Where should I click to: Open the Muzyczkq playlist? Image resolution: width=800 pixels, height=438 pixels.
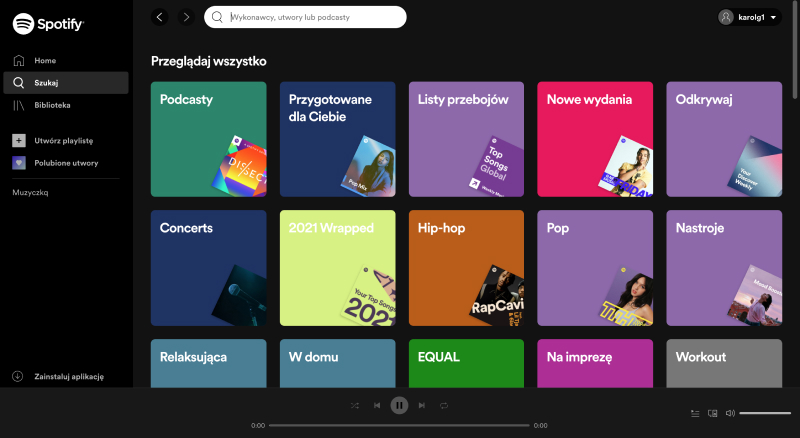[x=30, y=192]
